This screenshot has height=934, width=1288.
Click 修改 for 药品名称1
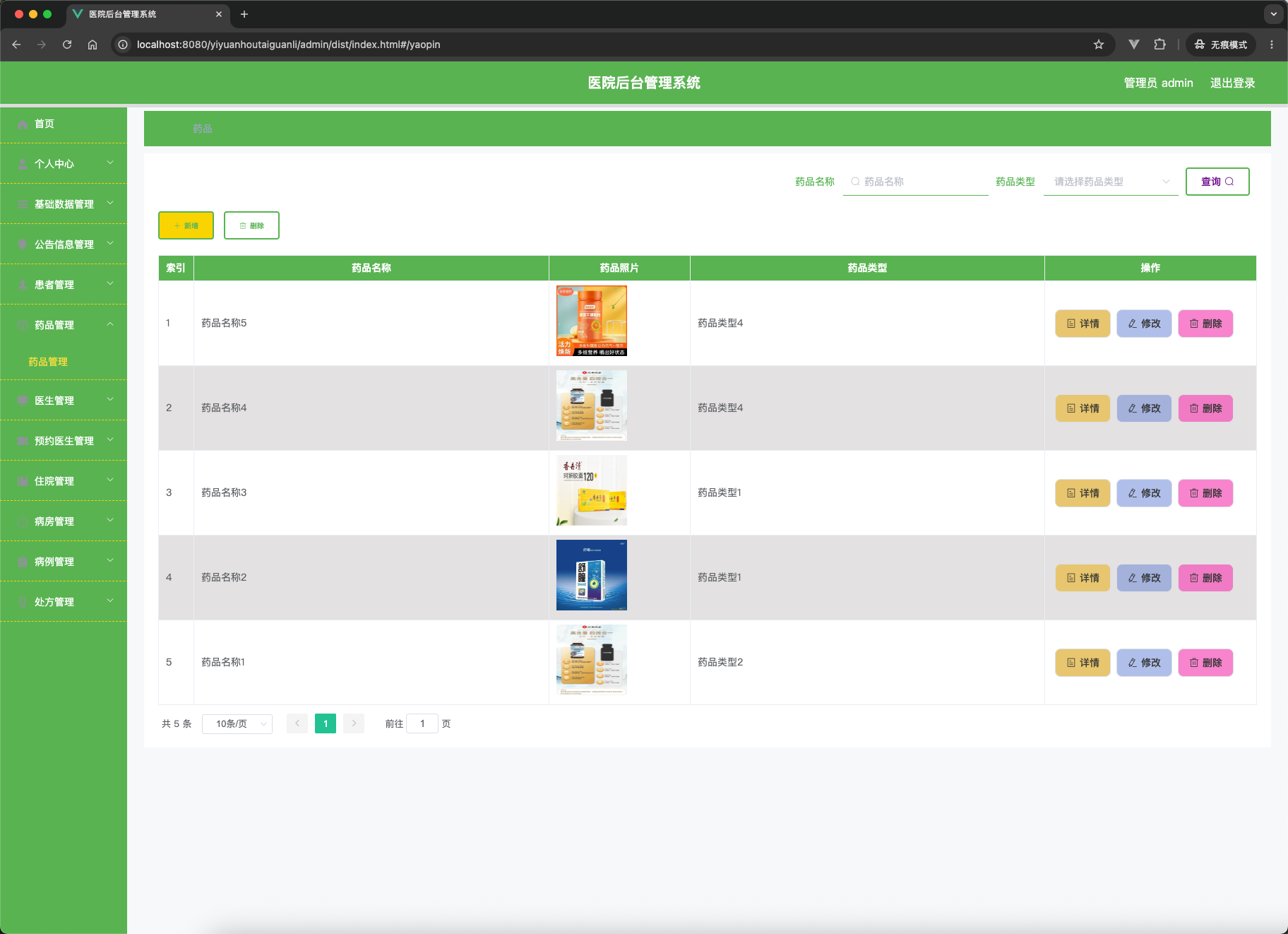coord(1144,663)
